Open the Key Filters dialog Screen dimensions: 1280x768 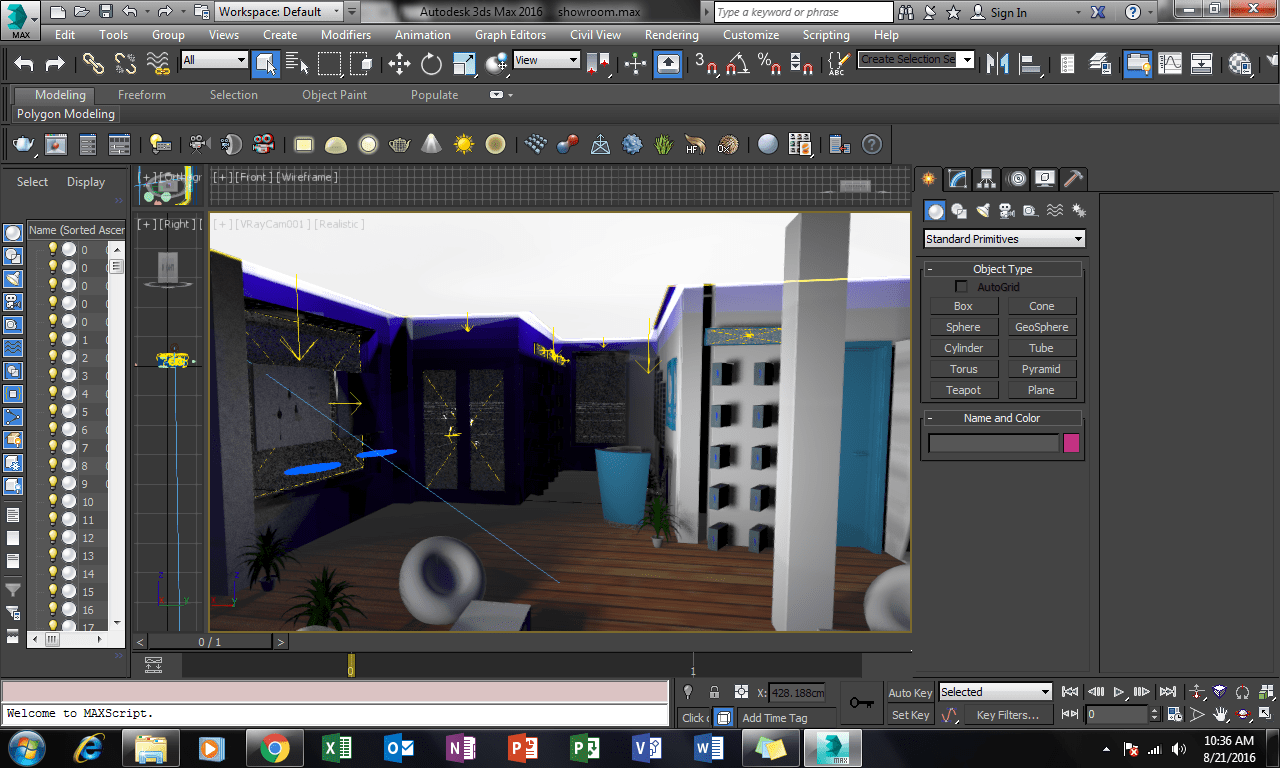[1007, 715]
